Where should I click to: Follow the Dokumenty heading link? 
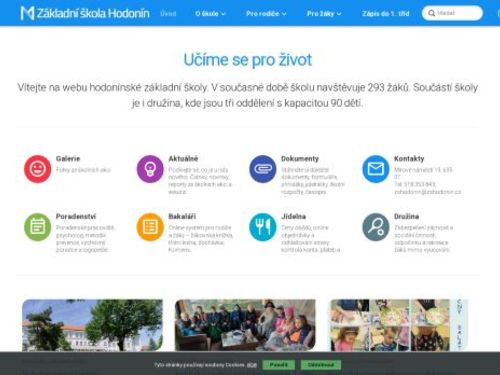pos(300,159)
